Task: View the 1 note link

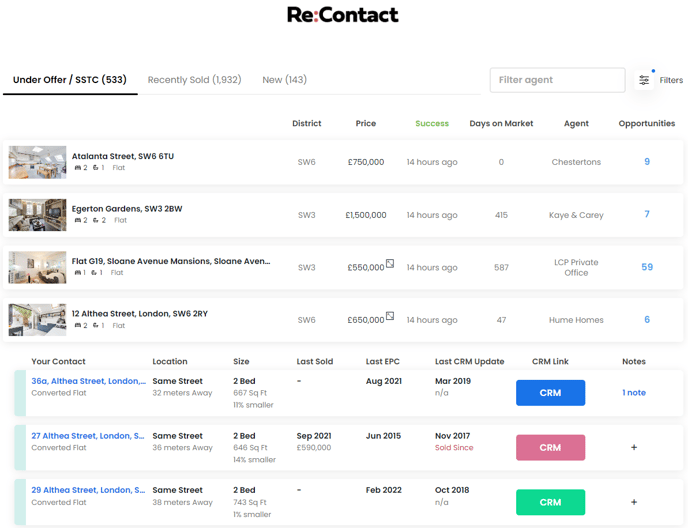Action: point(634,392)
